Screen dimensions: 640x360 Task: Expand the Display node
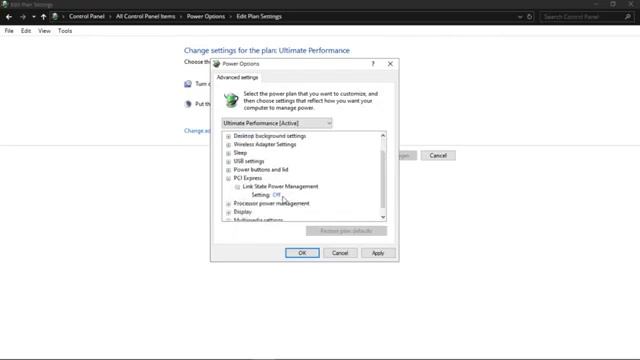(229, 212)
